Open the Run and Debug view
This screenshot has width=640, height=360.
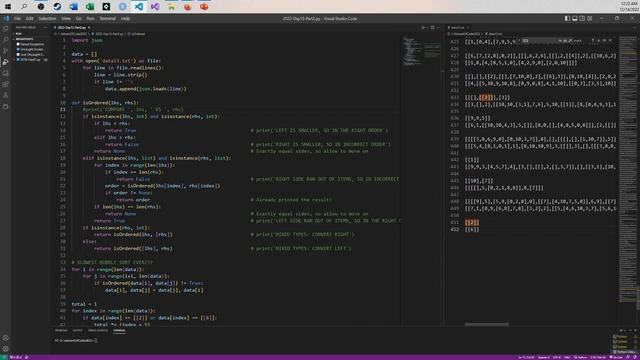[5, 62]
